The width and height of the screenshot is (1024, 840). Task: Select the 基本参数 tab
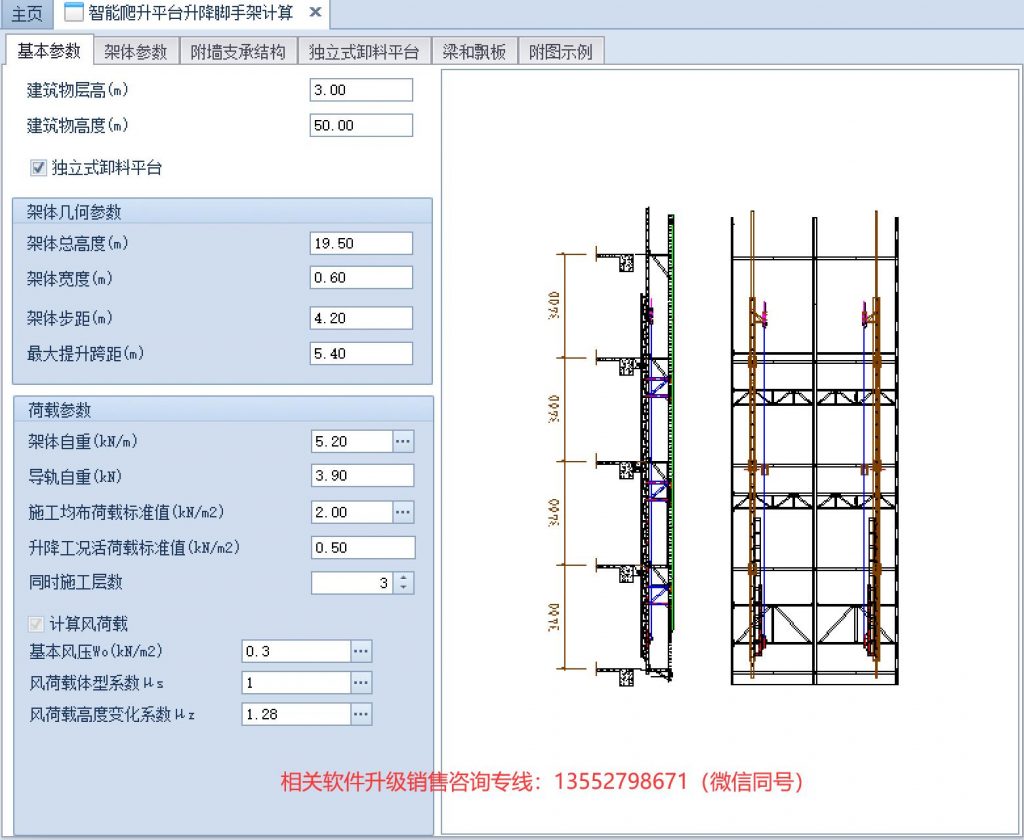tap(49, 51)
